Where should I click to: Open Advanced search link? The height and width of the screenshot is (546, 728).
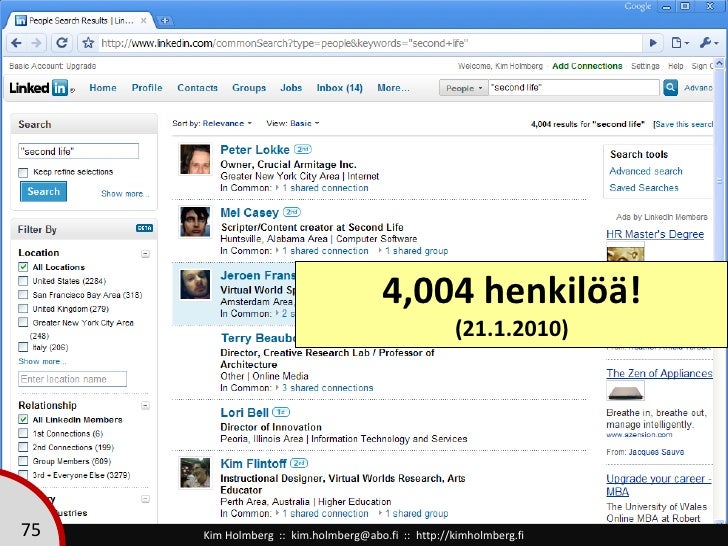[x=646, y=171]
